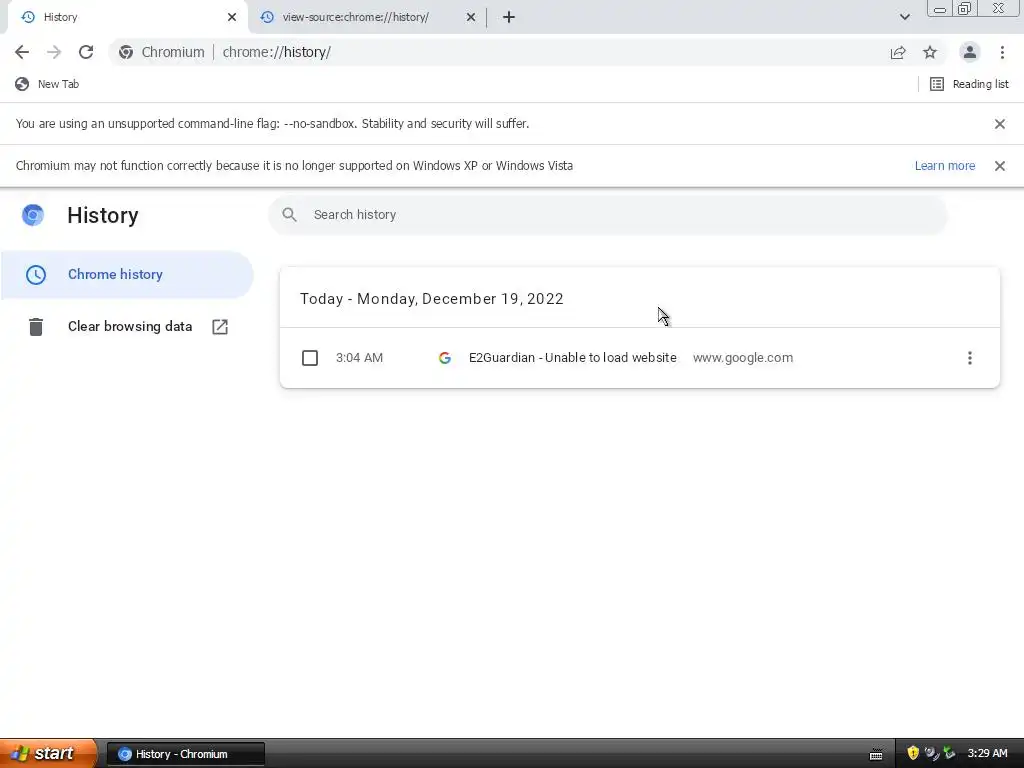The image size is (1024, 768).
Task: Select Chrome history in the sidebar
Action: coord(127,274)
